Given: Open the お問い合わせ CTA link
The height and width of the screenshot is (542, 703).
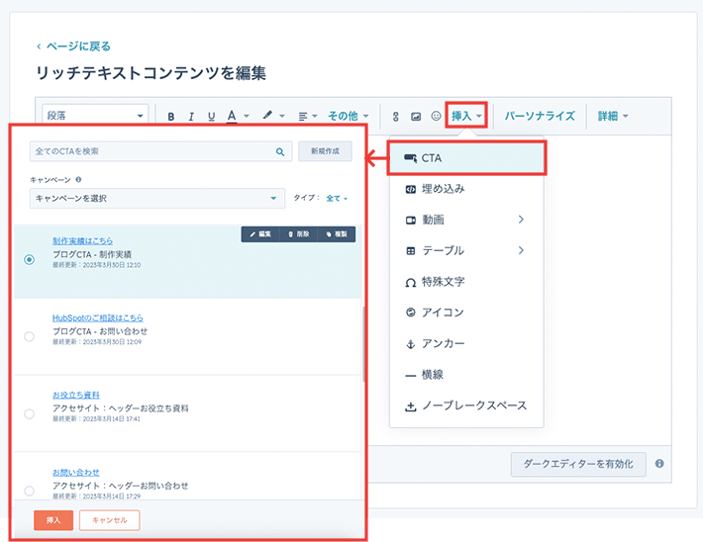Looking at the screenshot, I should (76, 473).
